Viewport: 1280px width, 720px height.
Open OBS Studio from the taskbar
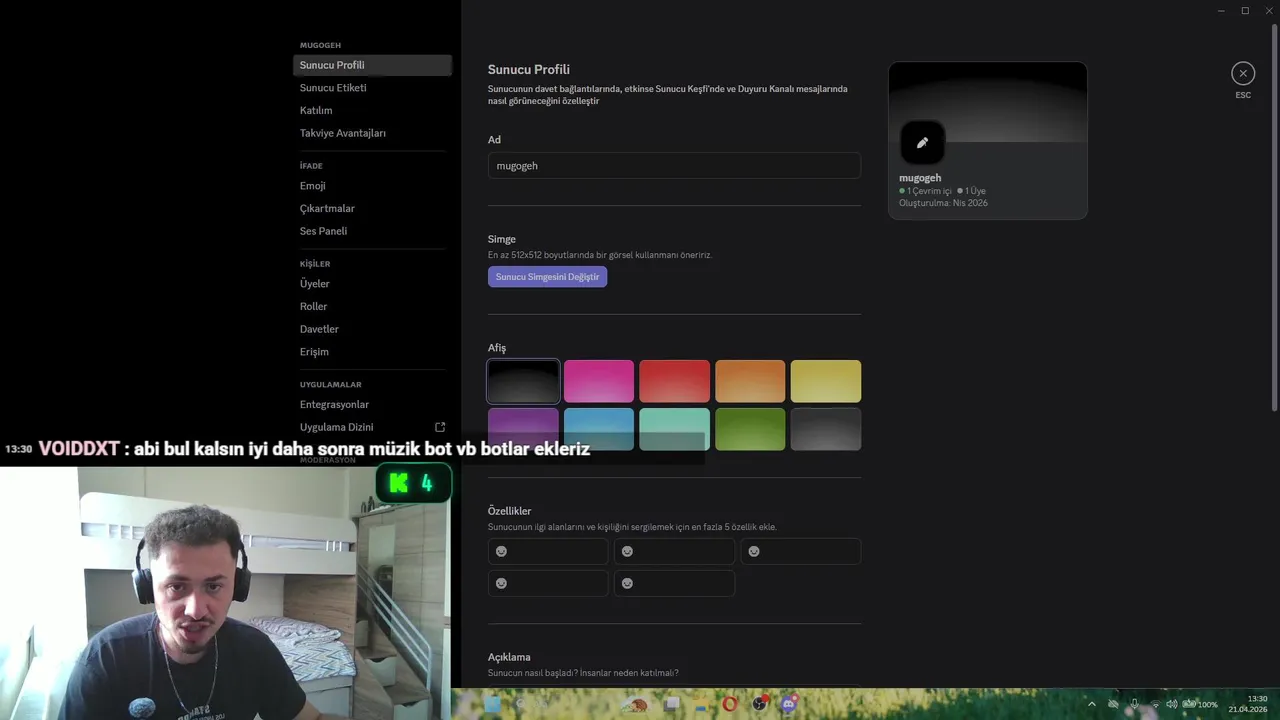click(760, 704)
